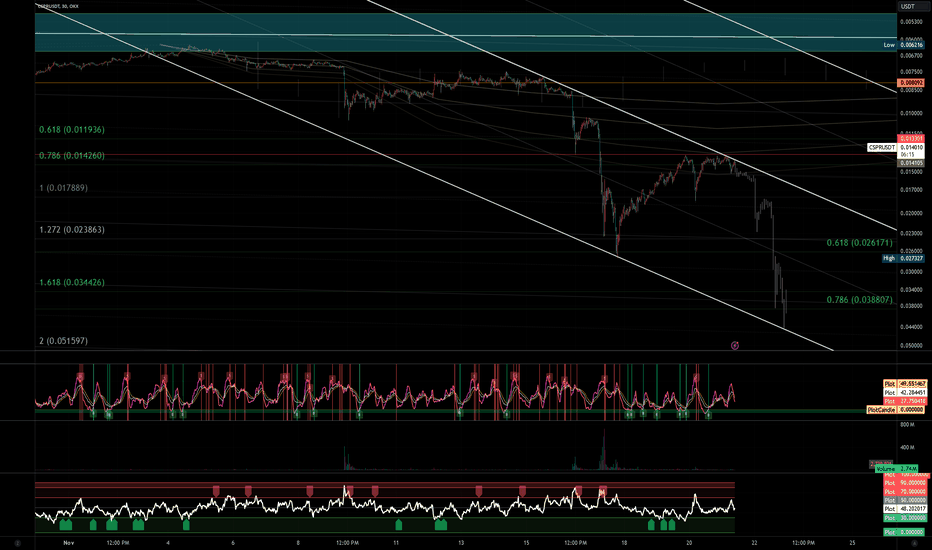The width and height of the screenshot is (932, 550).
Task: Click the 0.010000 price axis tick
Action: pos(911,113)
